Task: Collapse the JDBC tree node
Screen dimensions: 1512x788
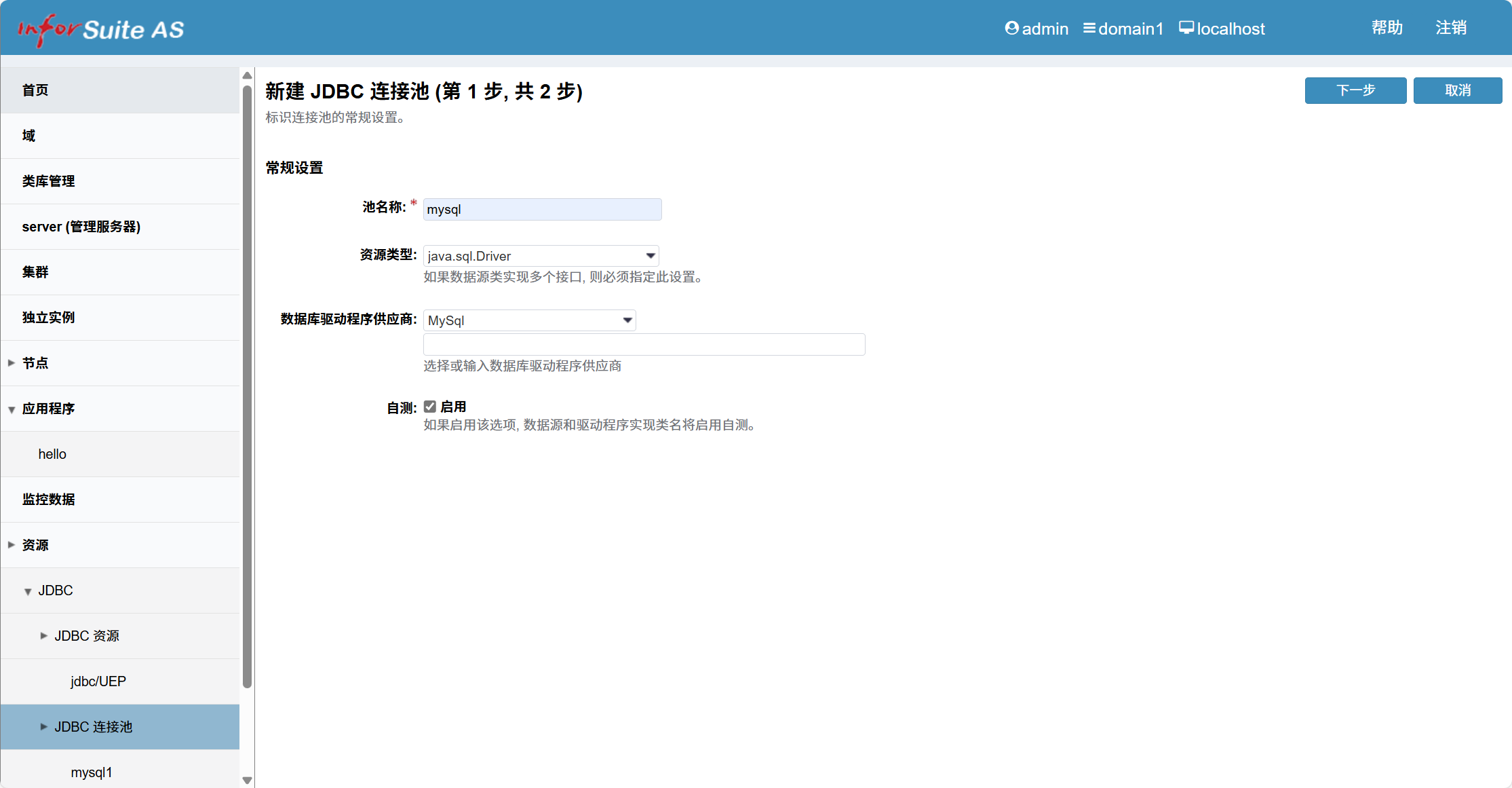Action: click(x=28, y=591)
